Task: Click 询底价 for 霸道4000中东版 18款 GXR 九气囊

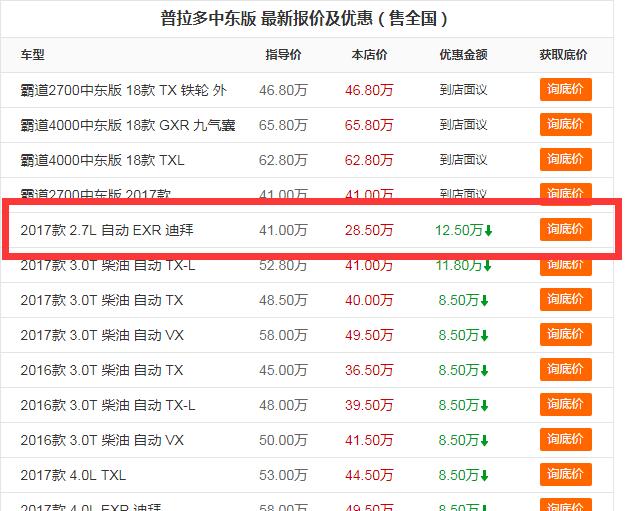Action: (x=565, y=125)
